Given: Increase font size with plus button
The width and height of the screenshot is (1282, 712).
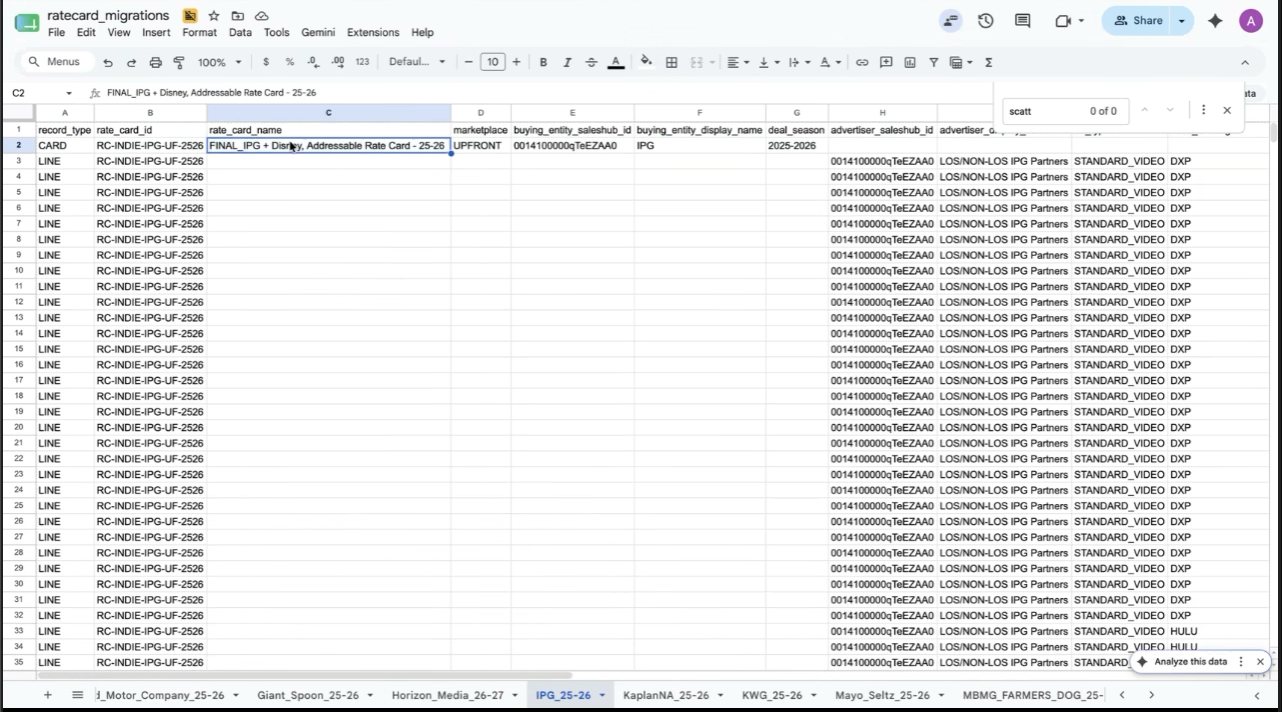Looking at the screenshot, I should [516, 62].
